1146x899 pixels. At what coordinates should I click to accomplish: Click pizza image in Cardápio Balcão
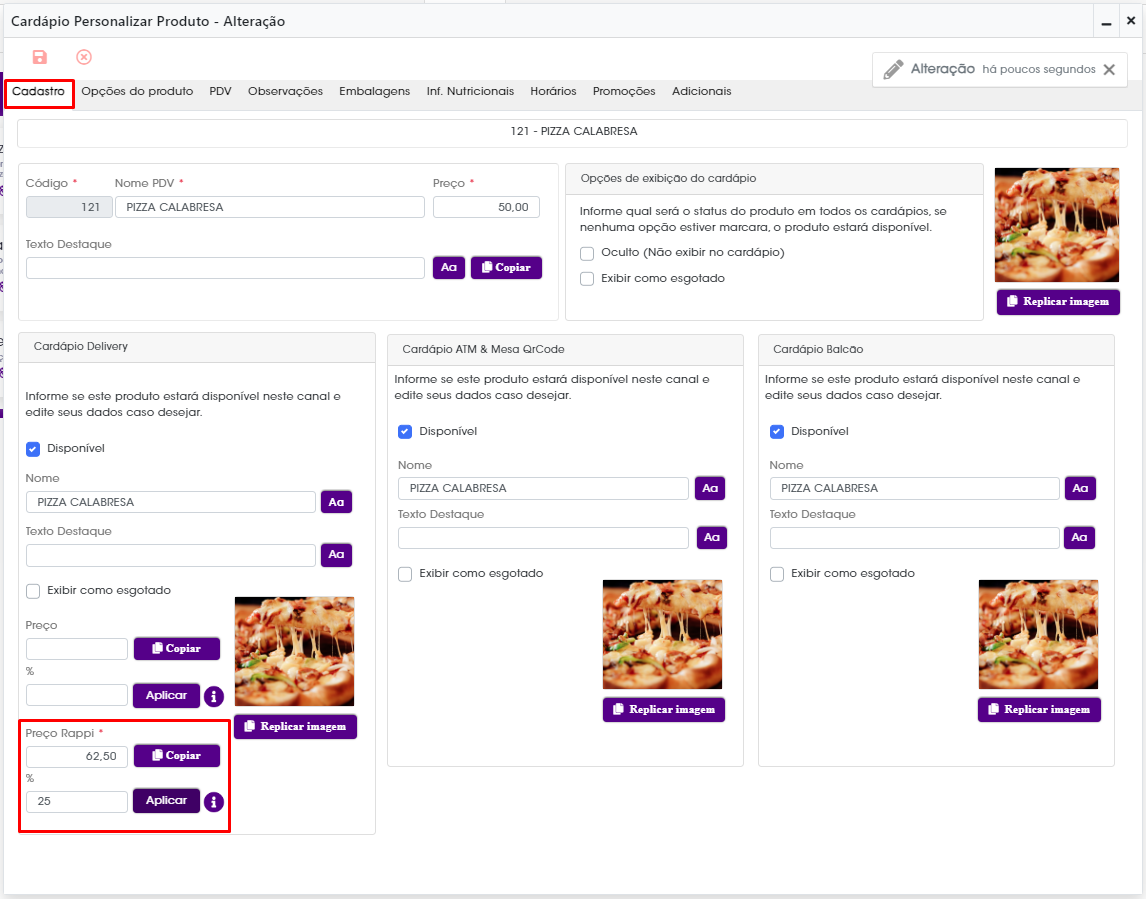1039,634
